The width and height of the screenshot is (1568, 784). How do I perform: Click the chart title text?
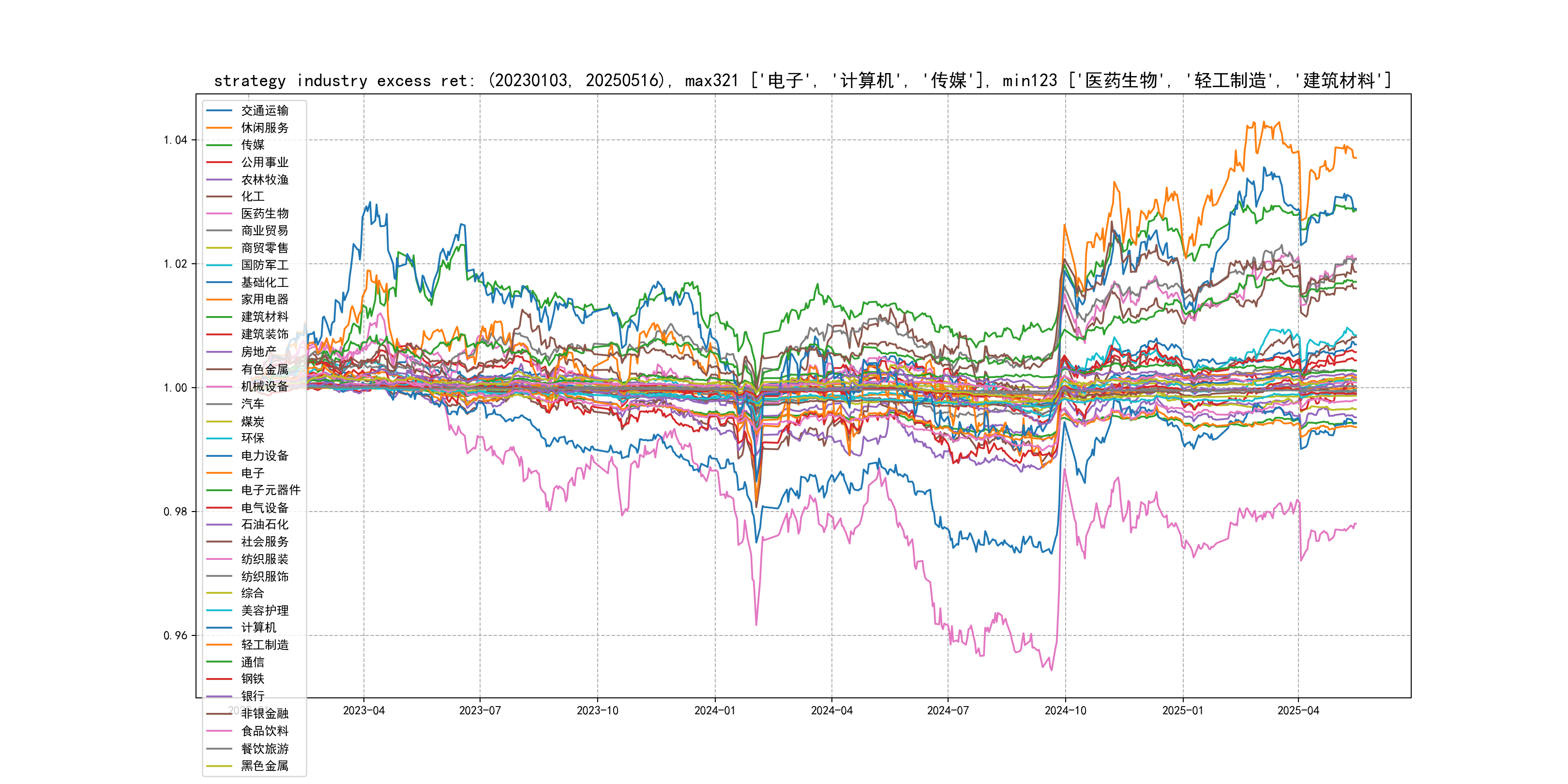tap(802, 80)
